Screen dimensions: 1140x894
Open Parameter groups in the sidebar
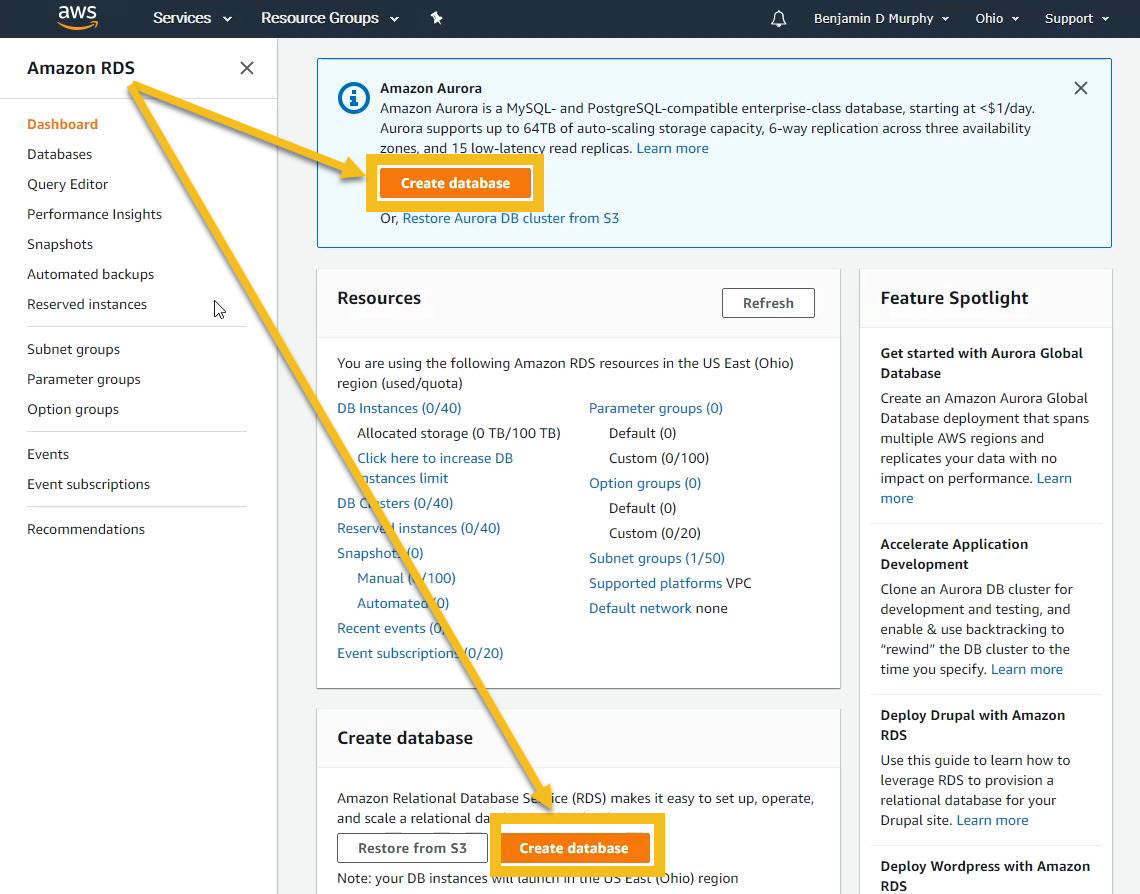pyautogui.click(x=84, y=379)
